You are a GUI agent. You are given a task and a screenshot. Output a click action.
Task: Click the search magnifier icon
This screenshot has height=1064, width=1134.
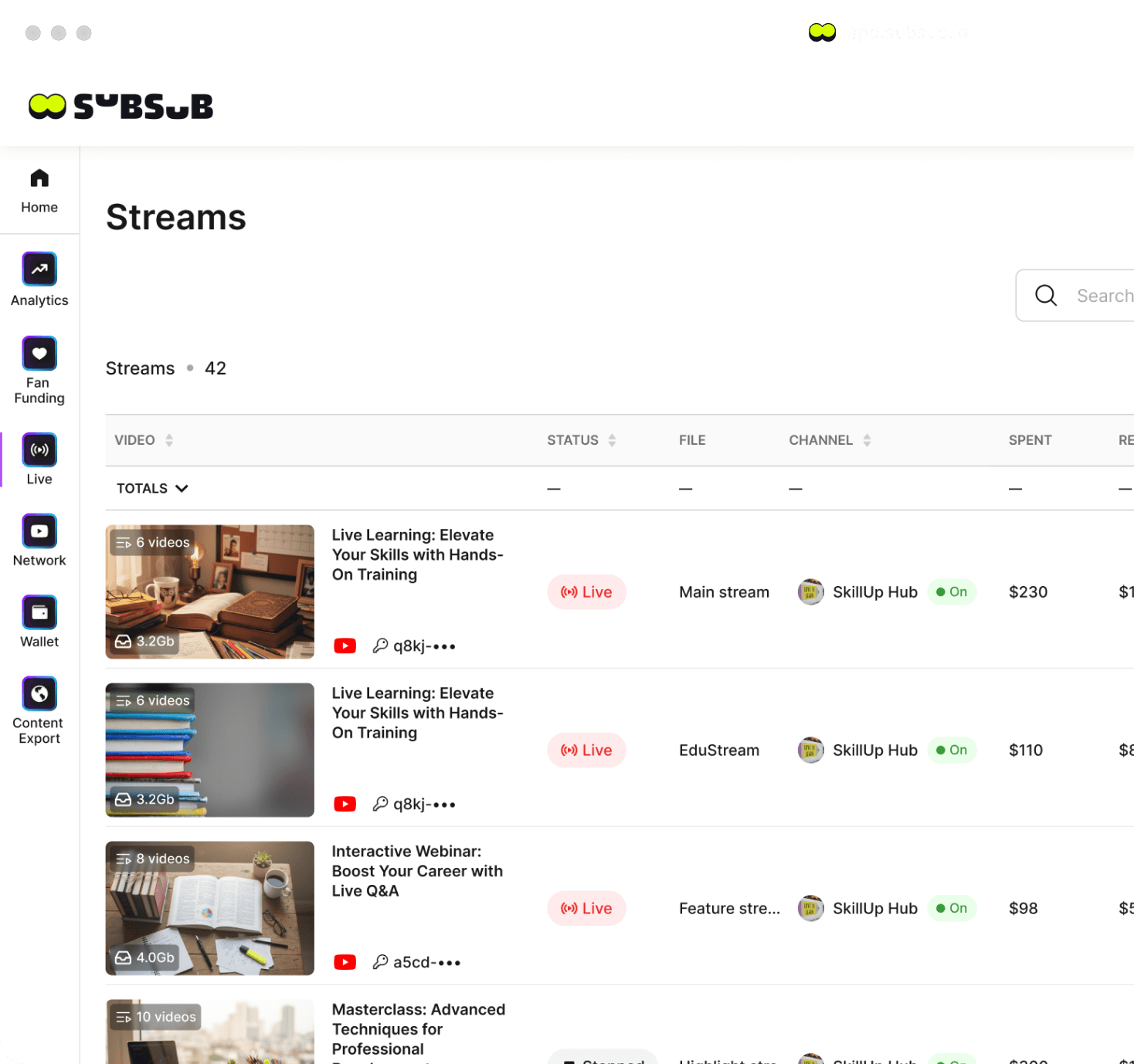tap(1046, 295)
